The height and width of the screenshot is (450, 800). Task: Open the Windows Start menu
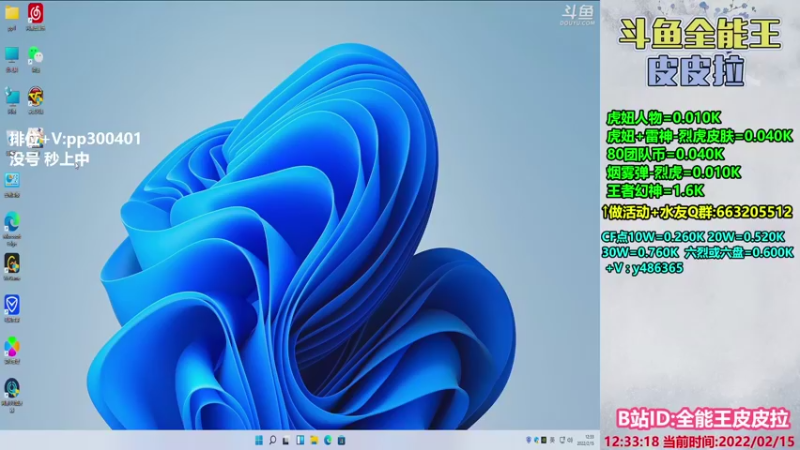[x=259, y=440]
